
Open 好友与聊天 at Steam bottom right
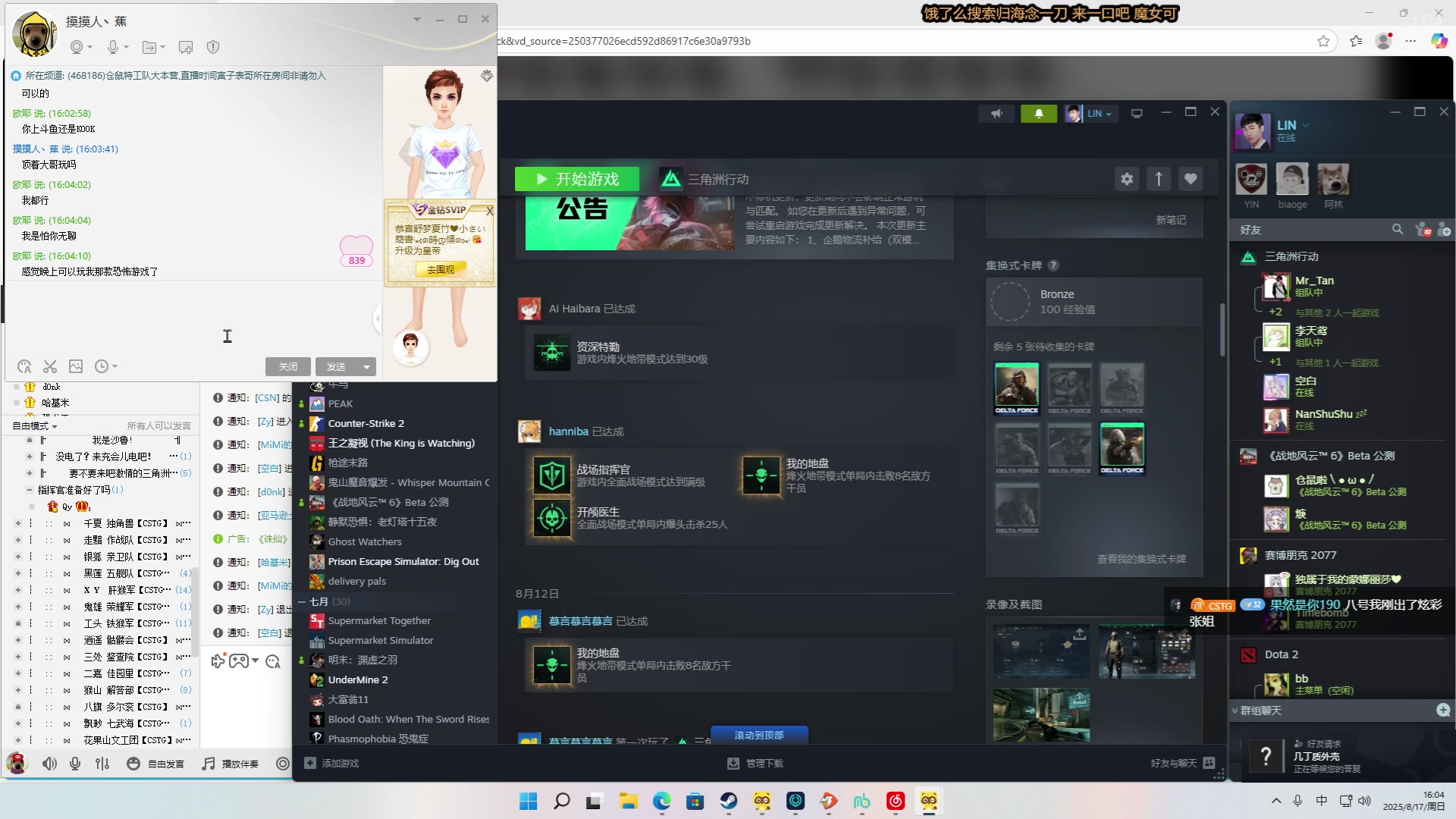(x=1183, y=764)
